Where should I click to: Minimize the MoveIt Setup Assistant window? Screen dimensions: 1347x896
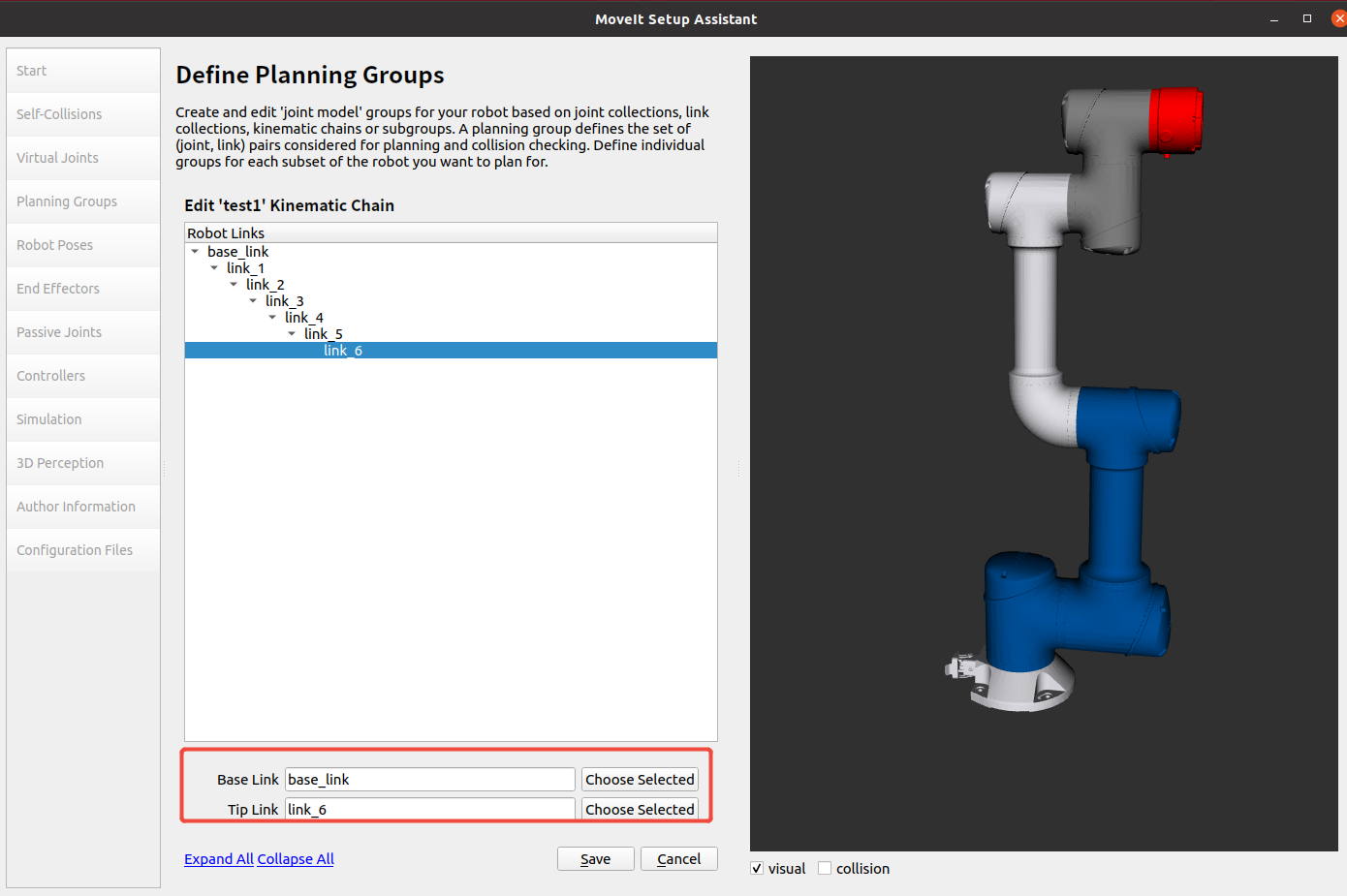tap(1274, 19)
